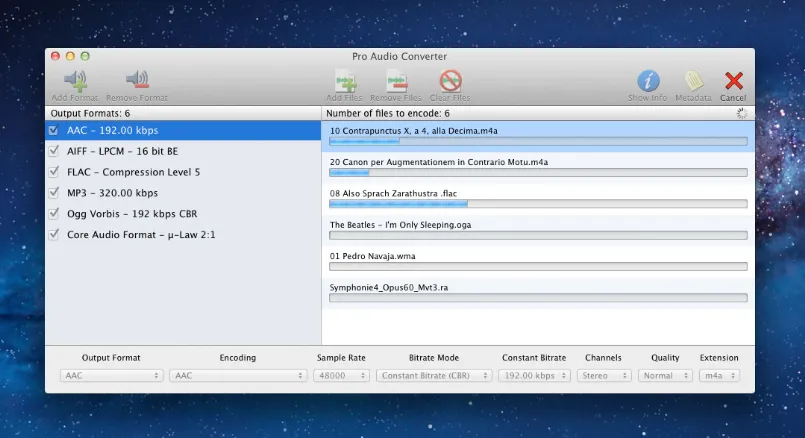Viewport: 805px width, 438px height.
Task: Click the Output Formats: 6 header
Action: pyautogui.click(x=90, y=113)
